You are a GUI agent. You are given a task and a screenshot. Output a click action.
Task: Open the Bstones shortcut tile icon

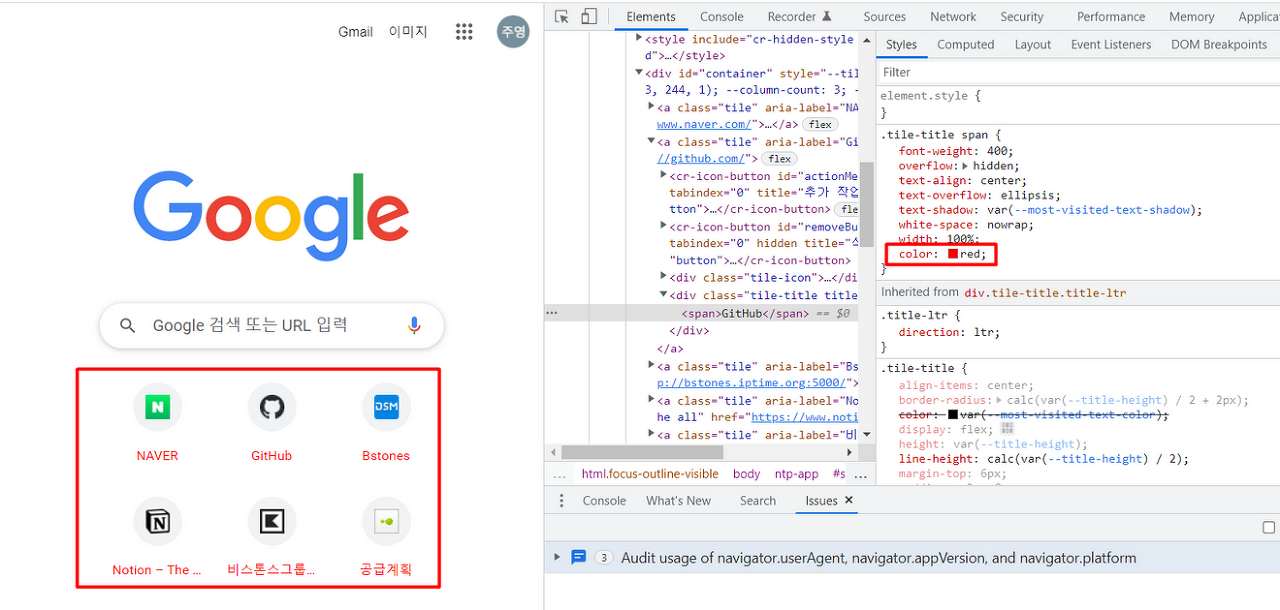pyautogui.click(x=386, y=407)
